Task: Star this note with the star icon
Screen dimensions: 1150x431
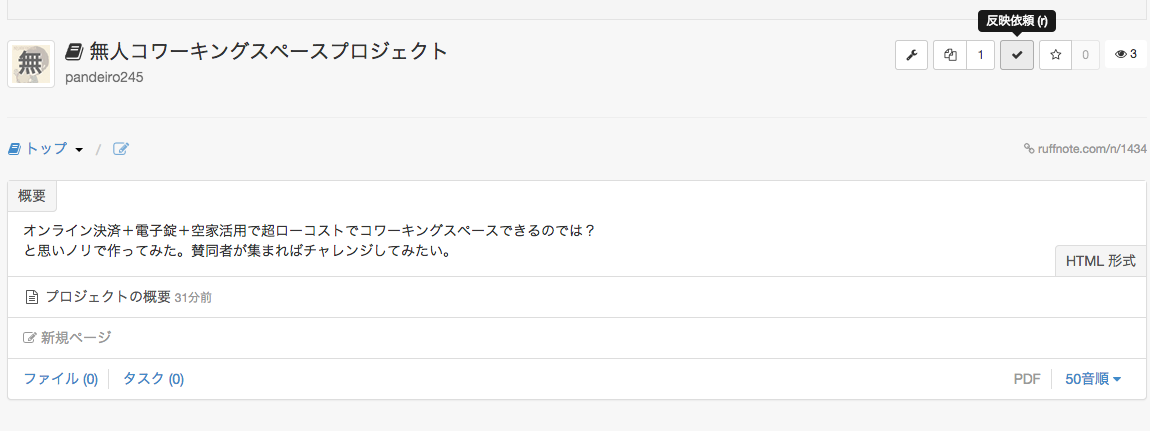Action: click(x=1056, y=55)
